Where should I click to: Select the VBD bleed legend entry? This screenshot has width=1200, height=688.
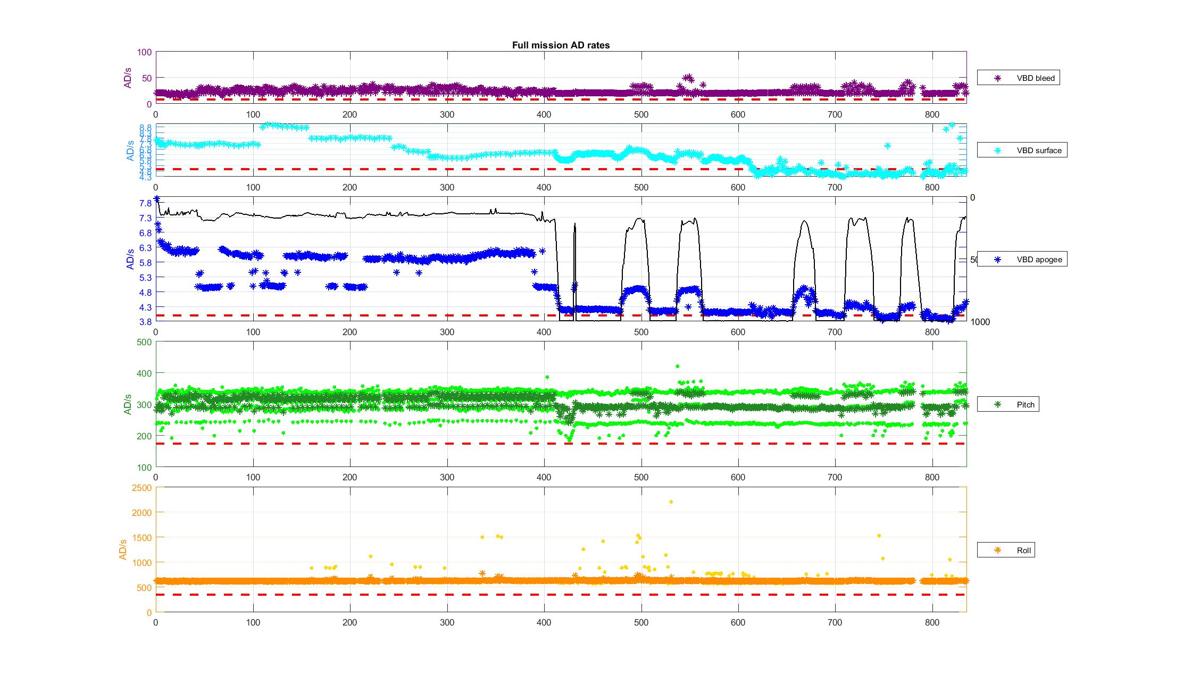[1017, 77]
